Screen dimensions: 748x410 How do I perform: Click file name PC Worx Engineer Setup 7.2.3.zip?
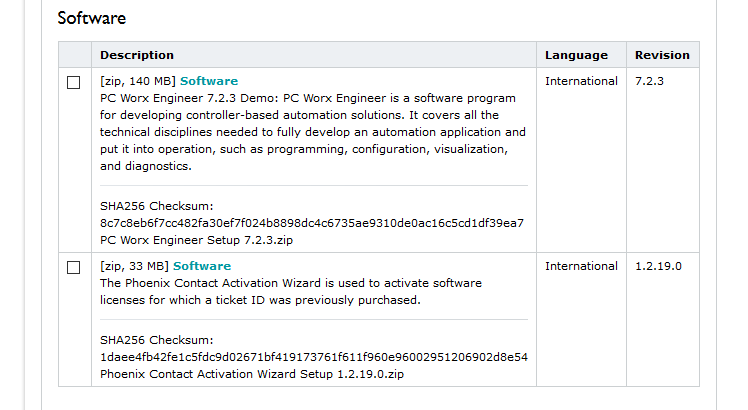tap(197, 240)
